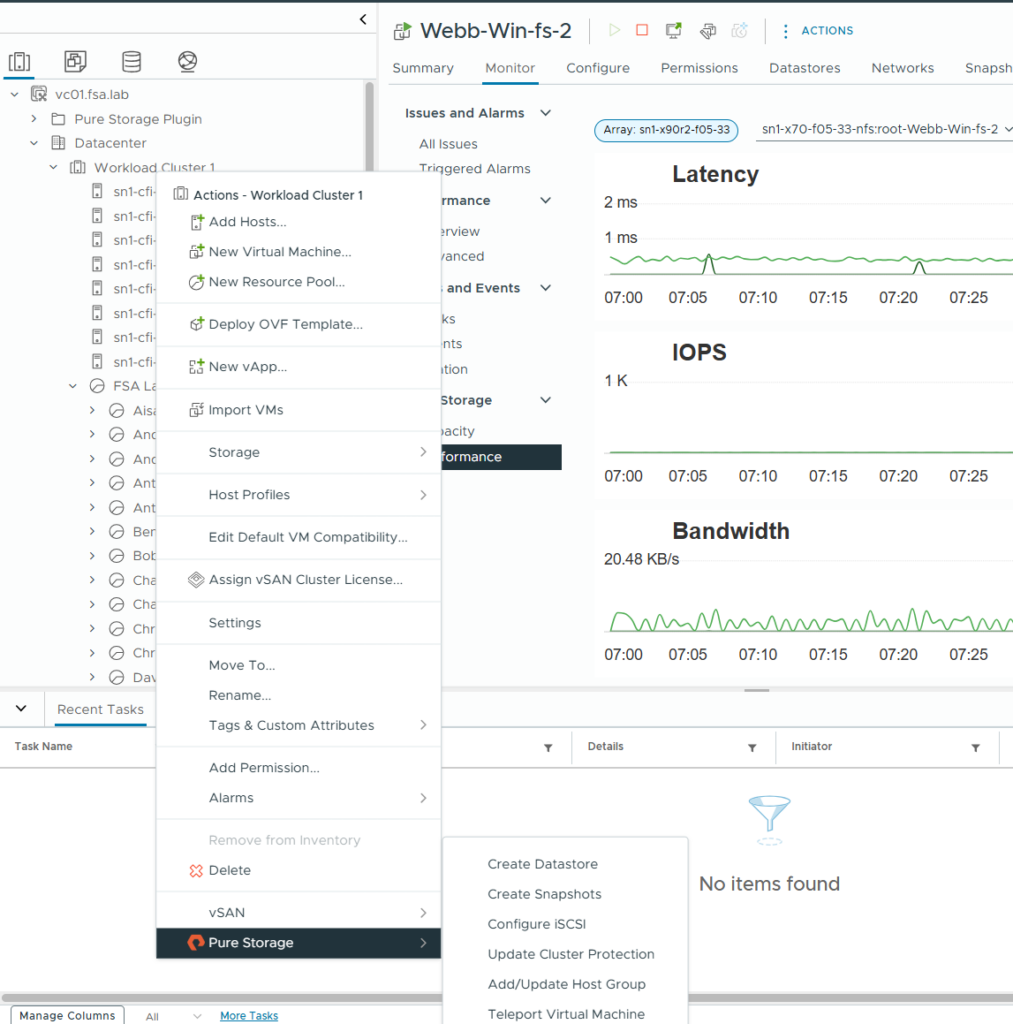Open All Issues in Monitor sidebar
This screenshot has width=1013, height=1024.
(448, 144)
